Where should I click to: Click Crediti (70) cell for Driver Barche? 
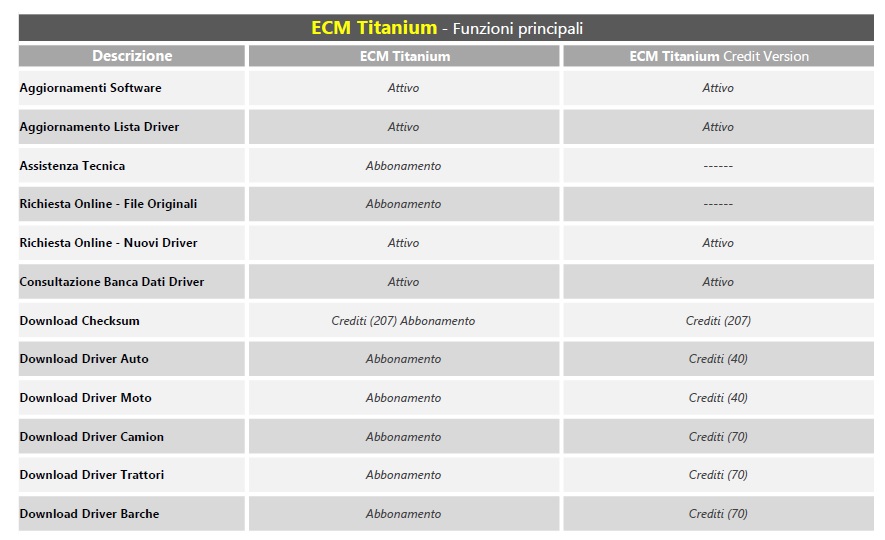(718, 513)
